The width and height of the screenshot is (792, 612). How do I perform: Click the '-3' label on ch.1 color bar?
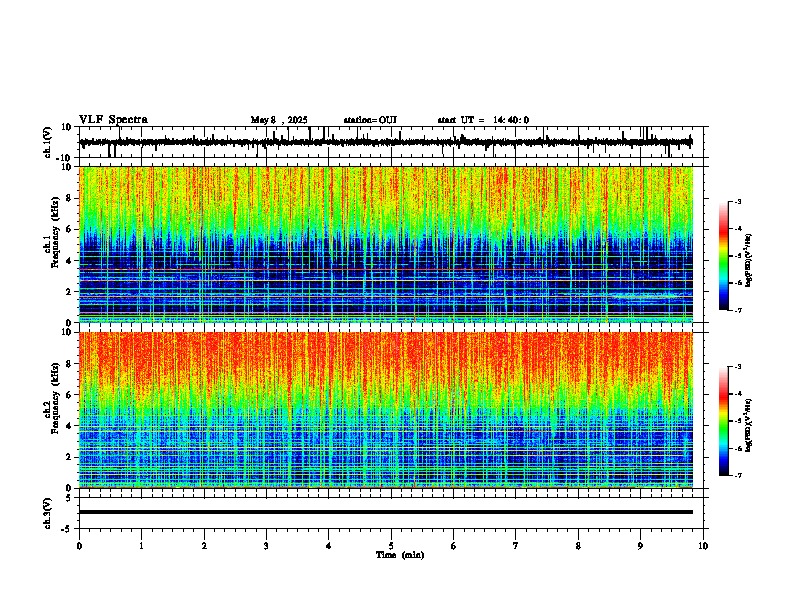[737, 201]
